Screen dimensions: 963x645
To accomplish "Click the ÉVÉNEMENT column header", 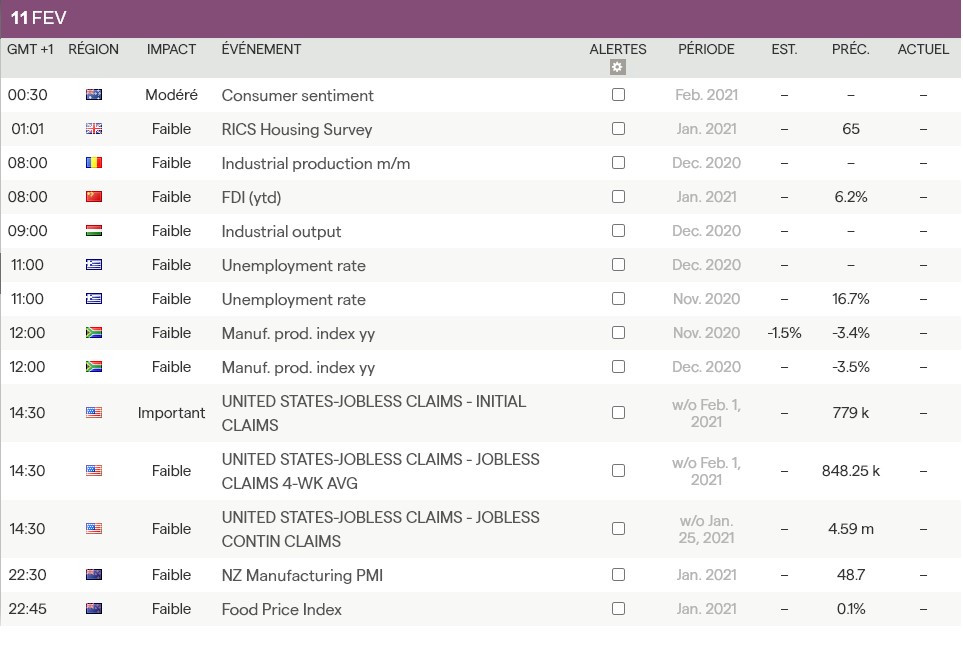I will tap(262, 49).
